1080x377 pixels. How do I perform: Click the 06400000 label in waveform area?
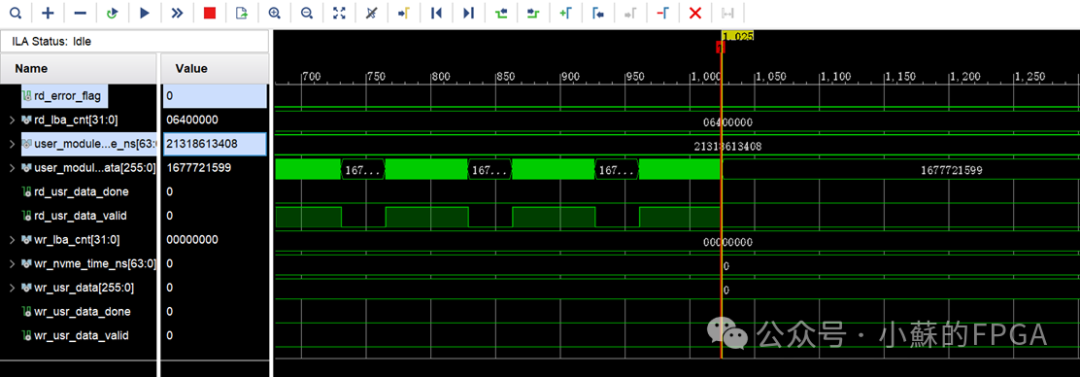[x=727, y=123]
